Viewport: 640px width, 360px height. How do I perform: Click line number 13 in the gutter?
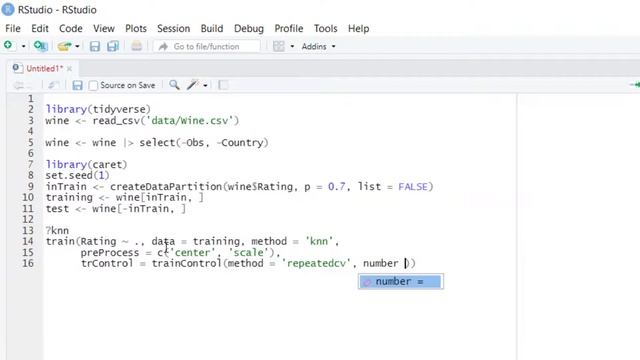pos(28,230)
